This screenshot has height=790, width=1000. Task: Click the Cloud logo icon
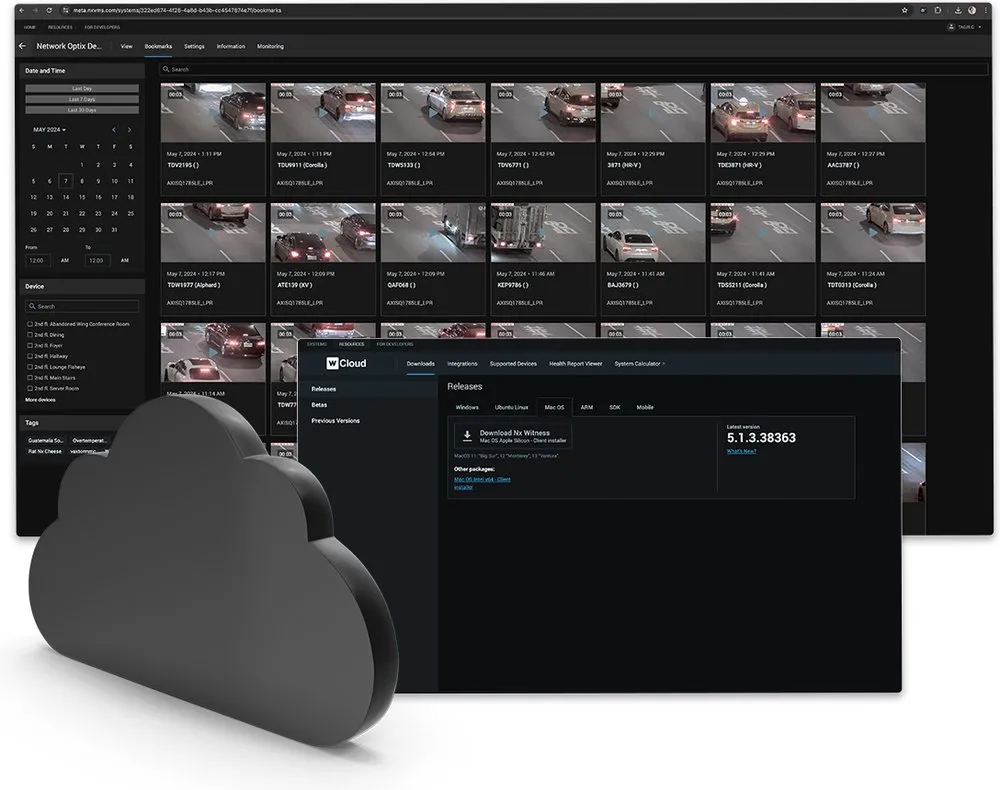(x=332, y=363)
